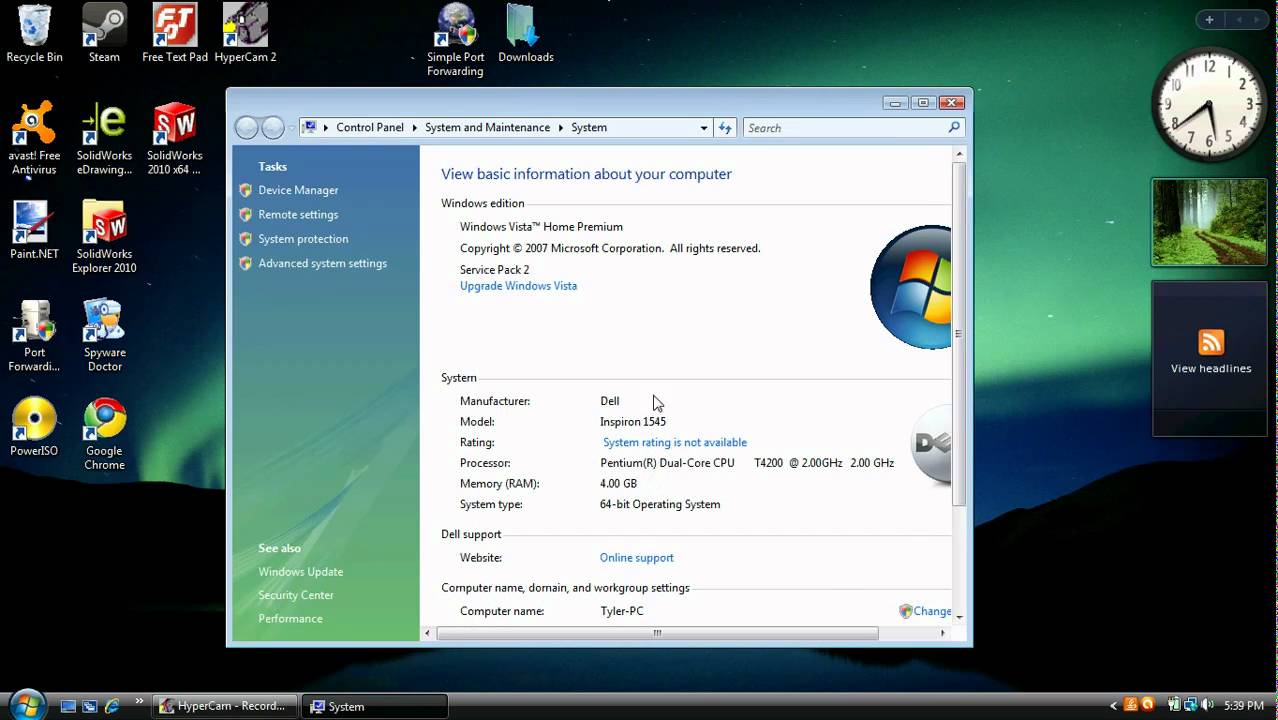This screenshot has height=720, width=1278.
Task: Open the HyperCam 2 desktop shortcut
Action: pos(245,33)
